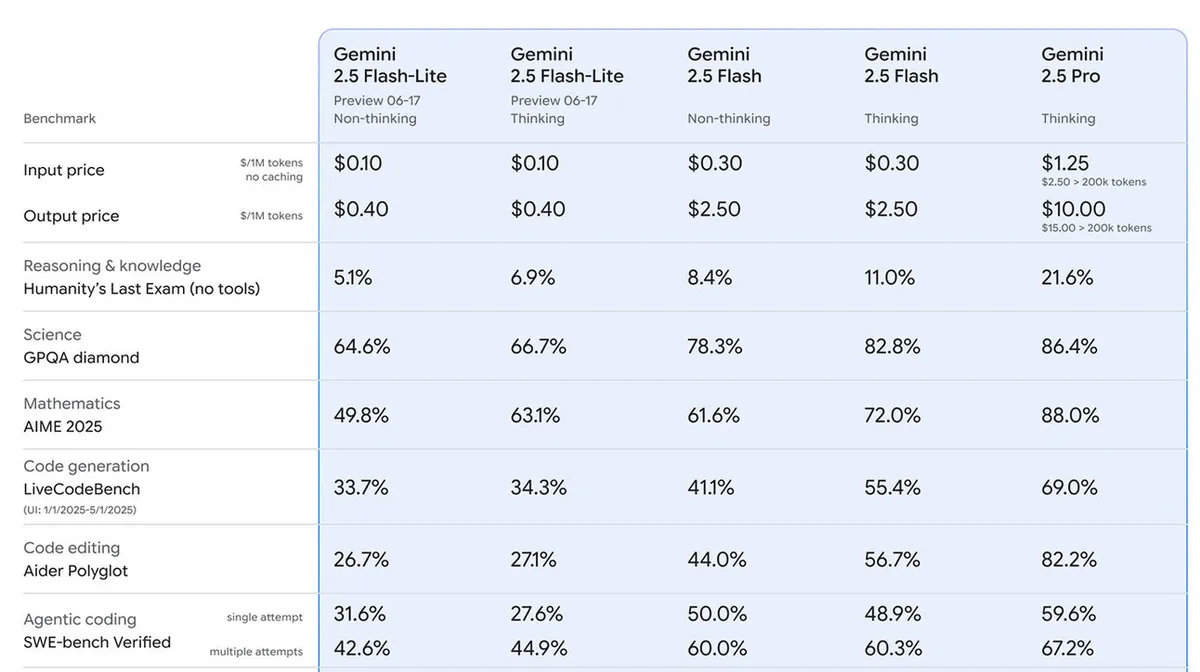Select the $10.00 output price value
The width and height of the screenshot is (1200, 672).
pos(1073,209)
